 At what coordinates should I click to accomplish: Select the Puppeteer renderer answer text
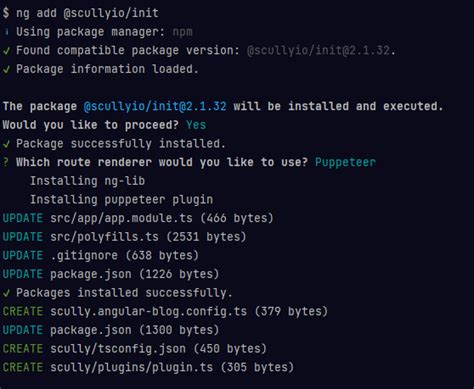345,162
